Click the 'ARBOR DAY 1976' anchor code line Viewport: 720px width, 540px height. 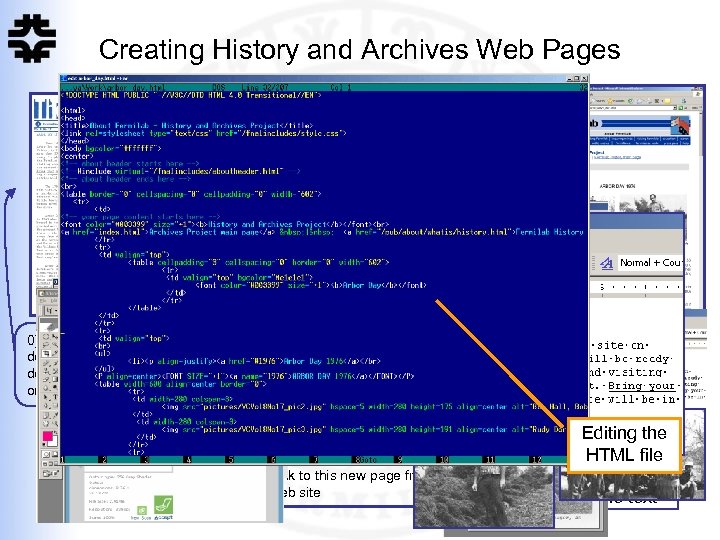[254, 376]
